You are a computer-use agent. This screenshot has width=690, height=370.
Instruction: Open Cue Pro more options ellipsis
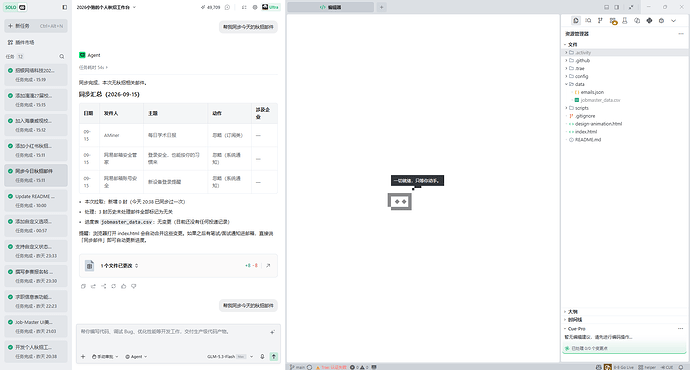(680, 329)
